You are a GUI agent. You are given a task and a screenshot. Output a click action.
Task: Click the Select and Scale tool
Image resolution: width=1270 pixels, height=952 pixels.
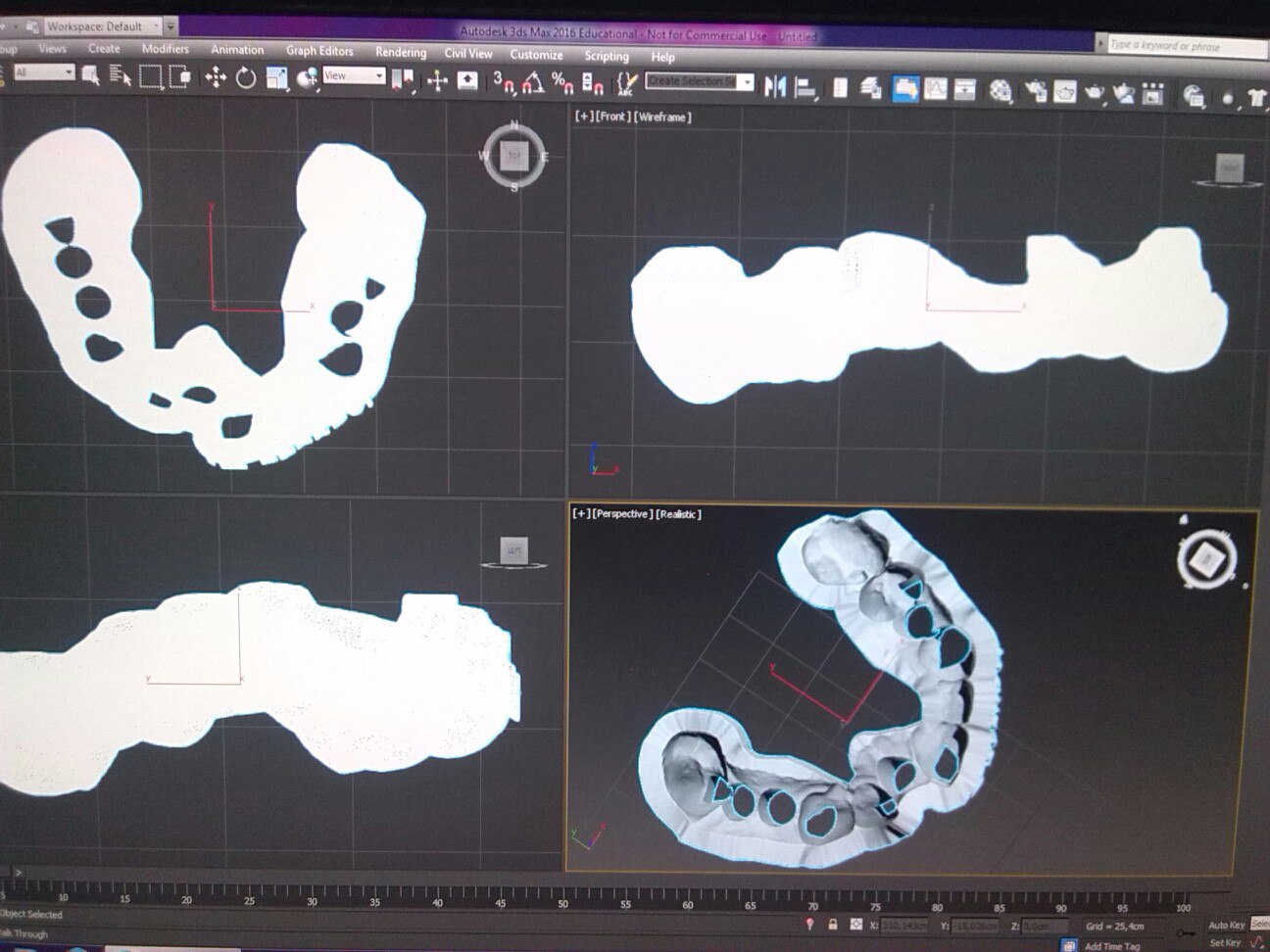point(276,78)
